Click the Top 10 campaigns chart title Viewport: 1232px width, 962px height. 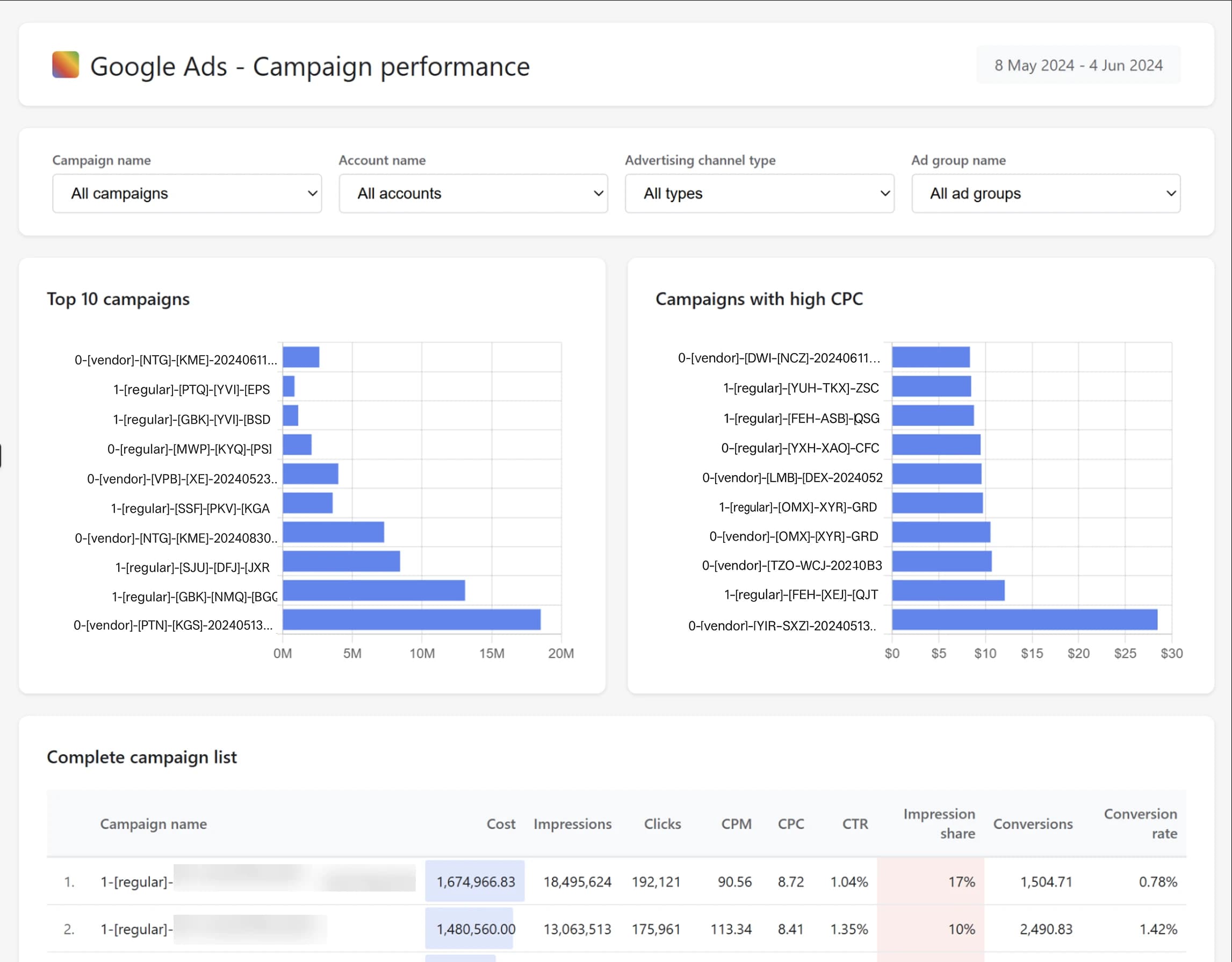tap(118, 299)
